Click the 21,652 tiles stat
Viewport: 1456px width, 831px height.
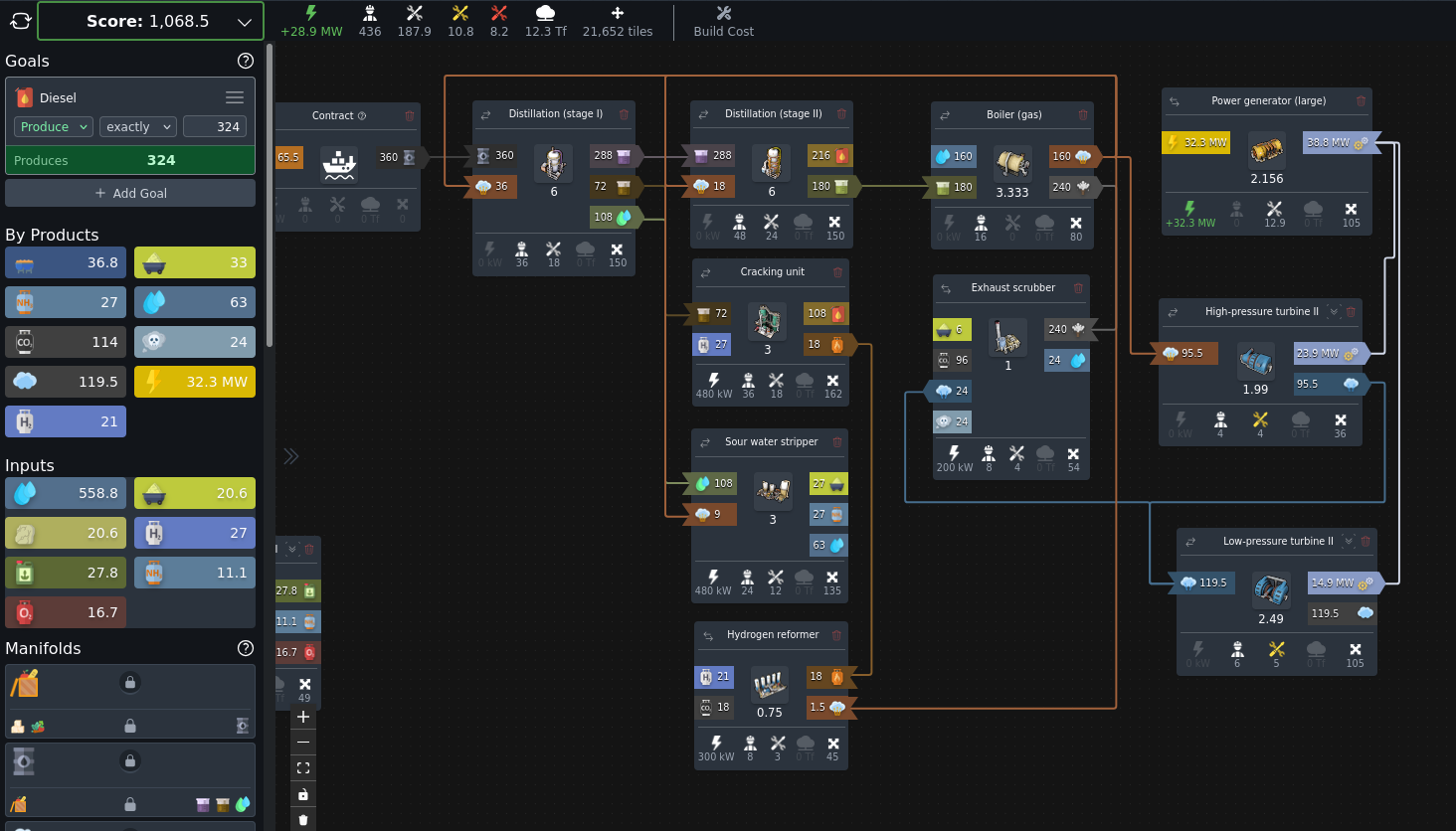[x=618, y=21]
